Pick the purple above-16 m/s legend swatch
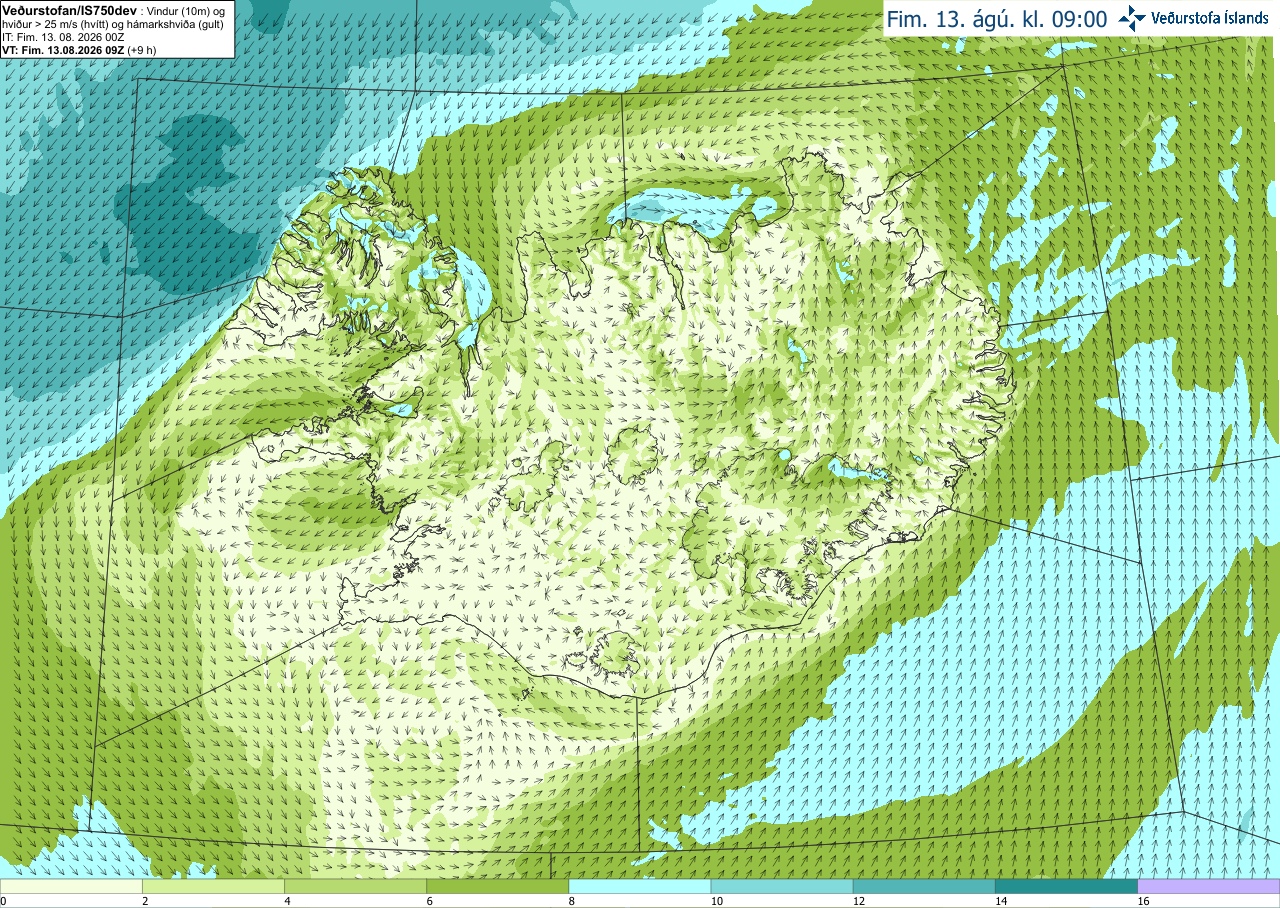 (1209, 886)
